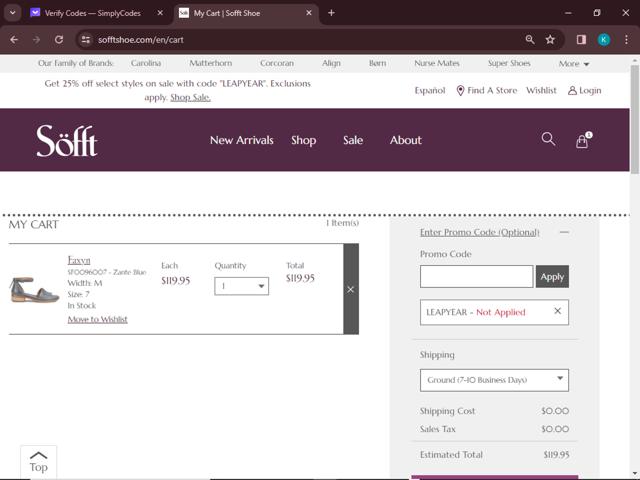Open the Chrome three-dot menu
The width and height of the screenshot is (640, 480).
[x=626, y=40]
